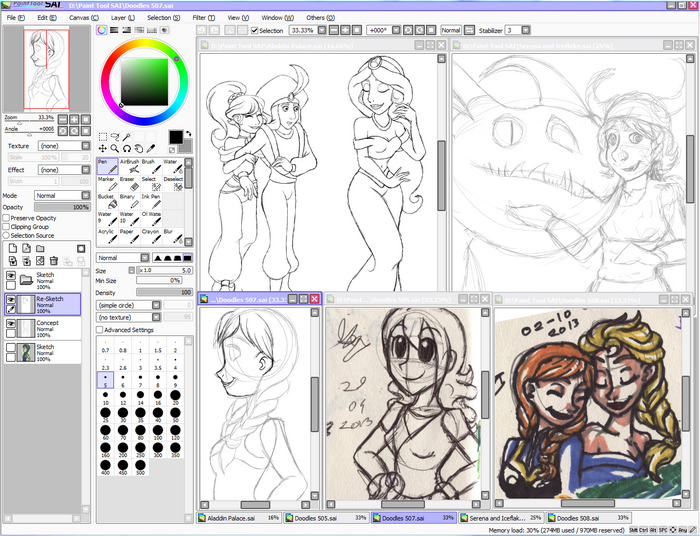Open the Canvas menu
The width and height of the screenshot is (700, 536).
coord(83,17)
